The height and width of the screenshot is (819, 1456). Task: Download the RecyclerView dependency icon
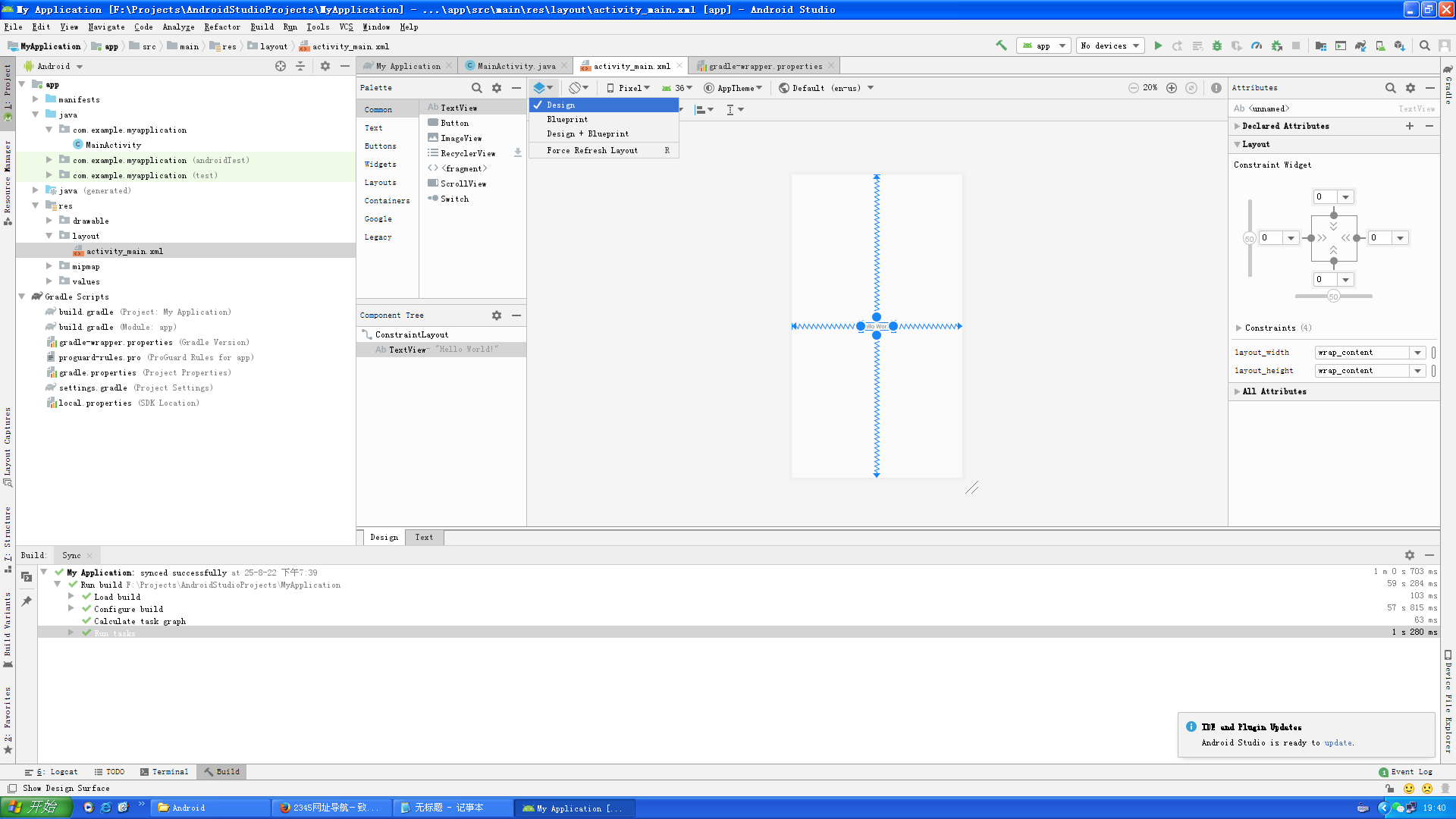click(x=518, y=153)
